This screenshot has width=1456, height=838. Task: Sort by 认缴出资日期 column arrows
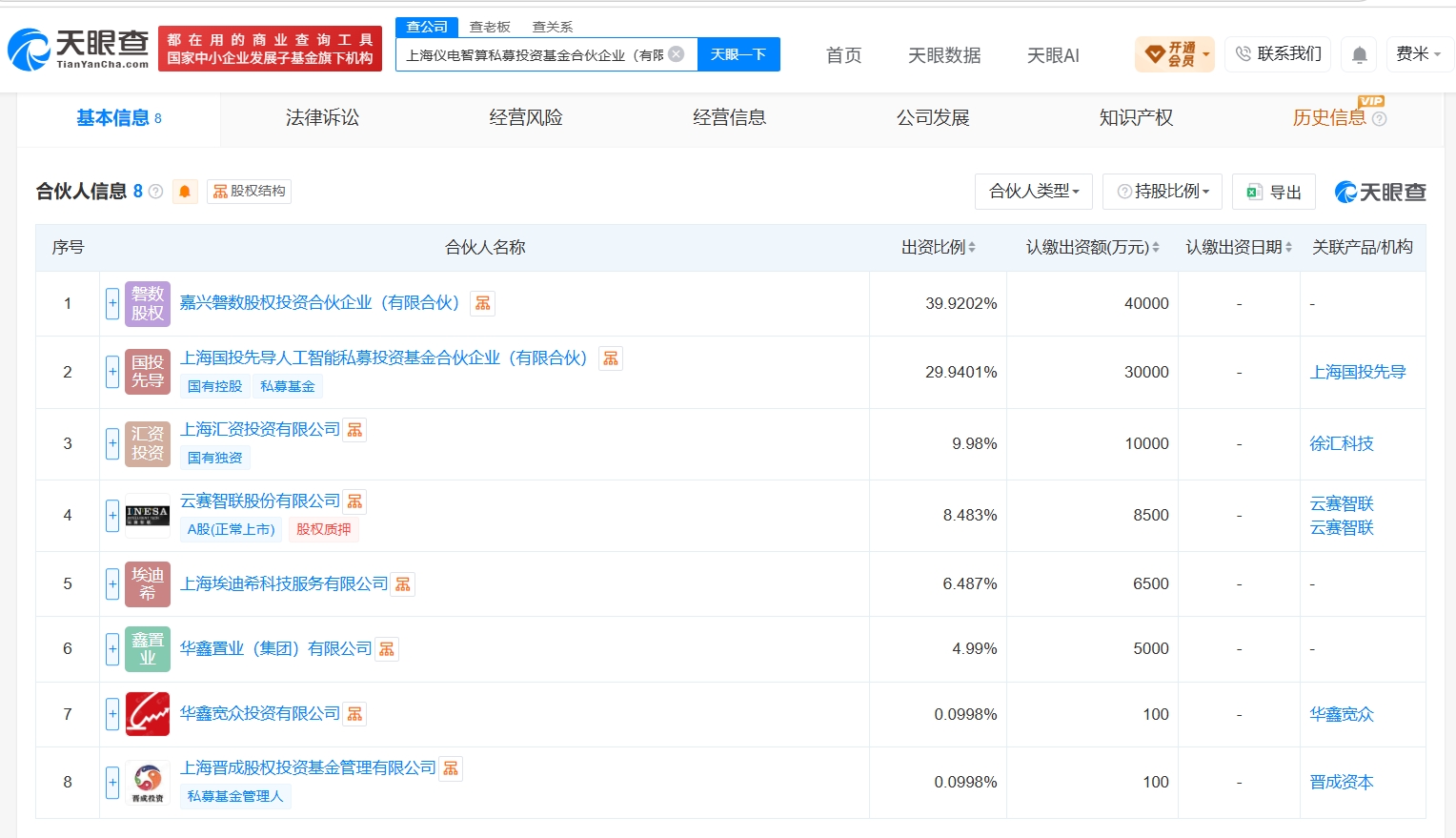(x=1288, y=248)
